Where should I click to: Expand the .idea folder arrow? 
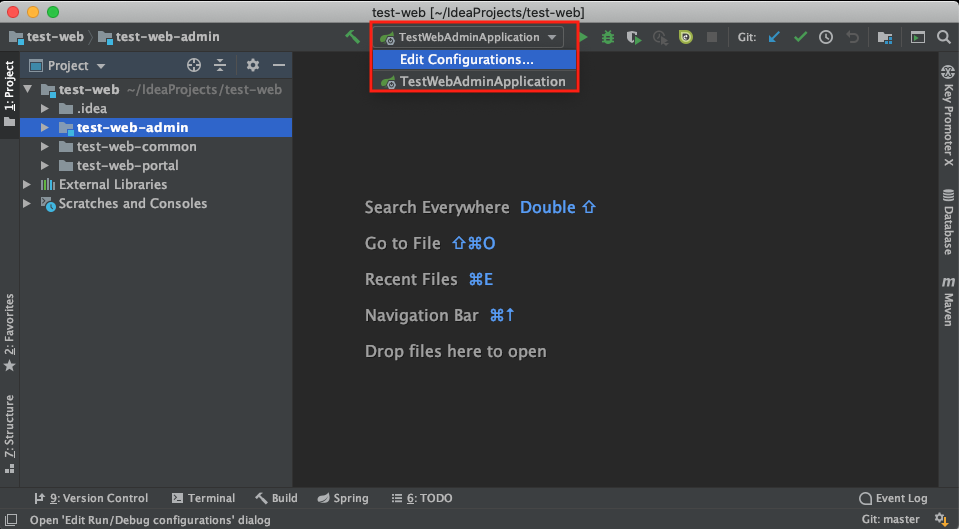[x=45, y=108]
